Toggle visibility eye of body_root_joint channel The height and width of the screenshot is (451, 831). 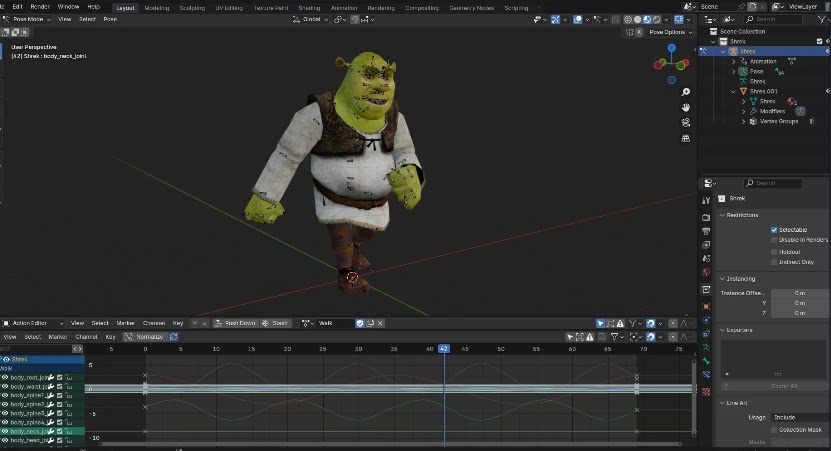(5, 378)
